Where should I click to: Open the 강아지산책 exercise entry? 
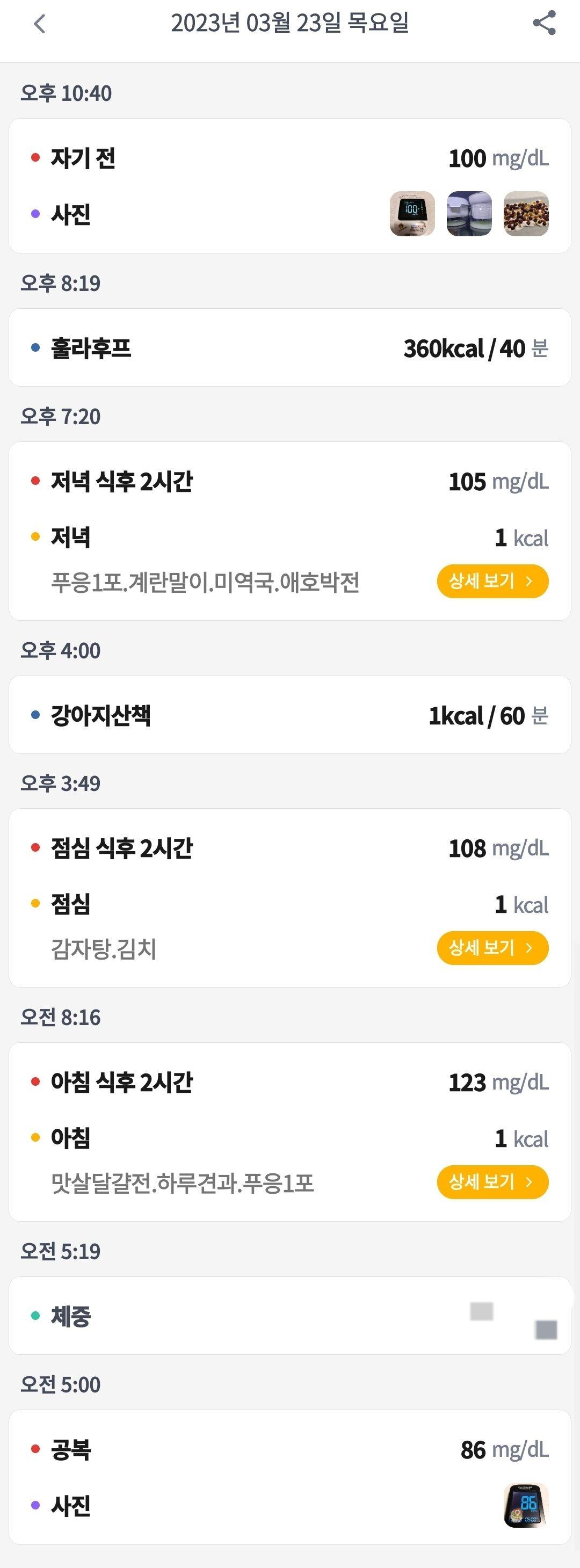coord(289,715)
